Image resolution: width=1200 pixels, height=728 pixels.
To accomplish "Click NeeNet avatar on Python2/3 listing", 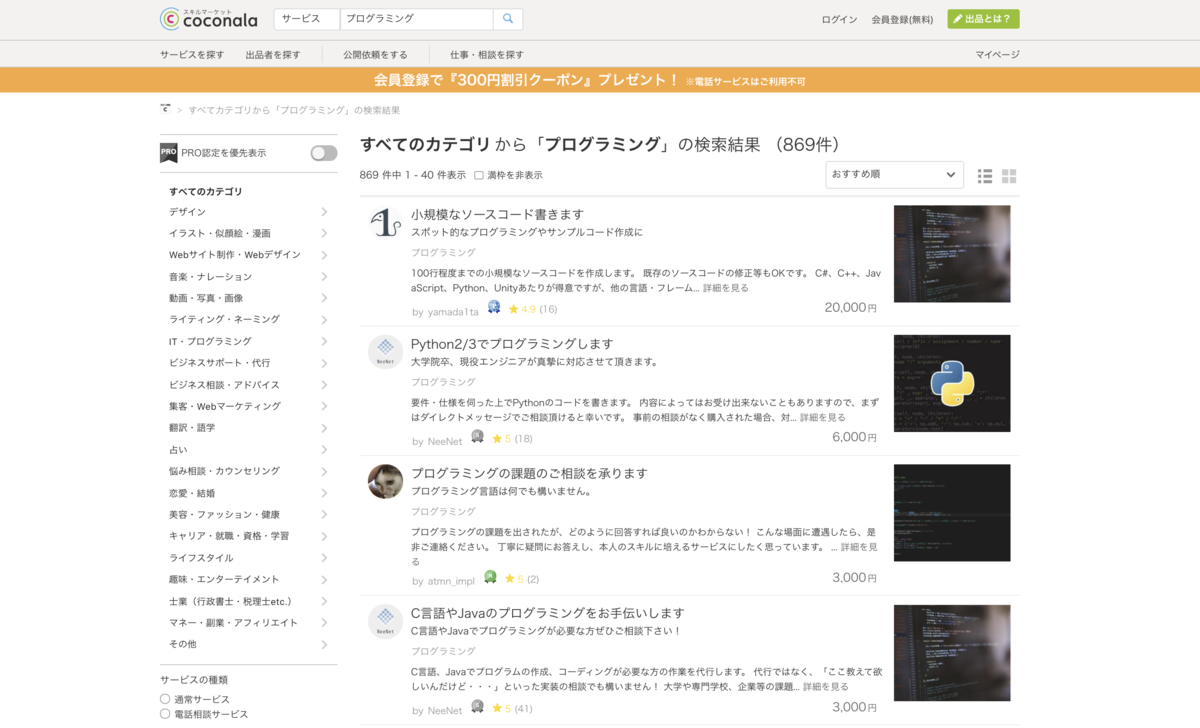I will (x=385, y=351).
